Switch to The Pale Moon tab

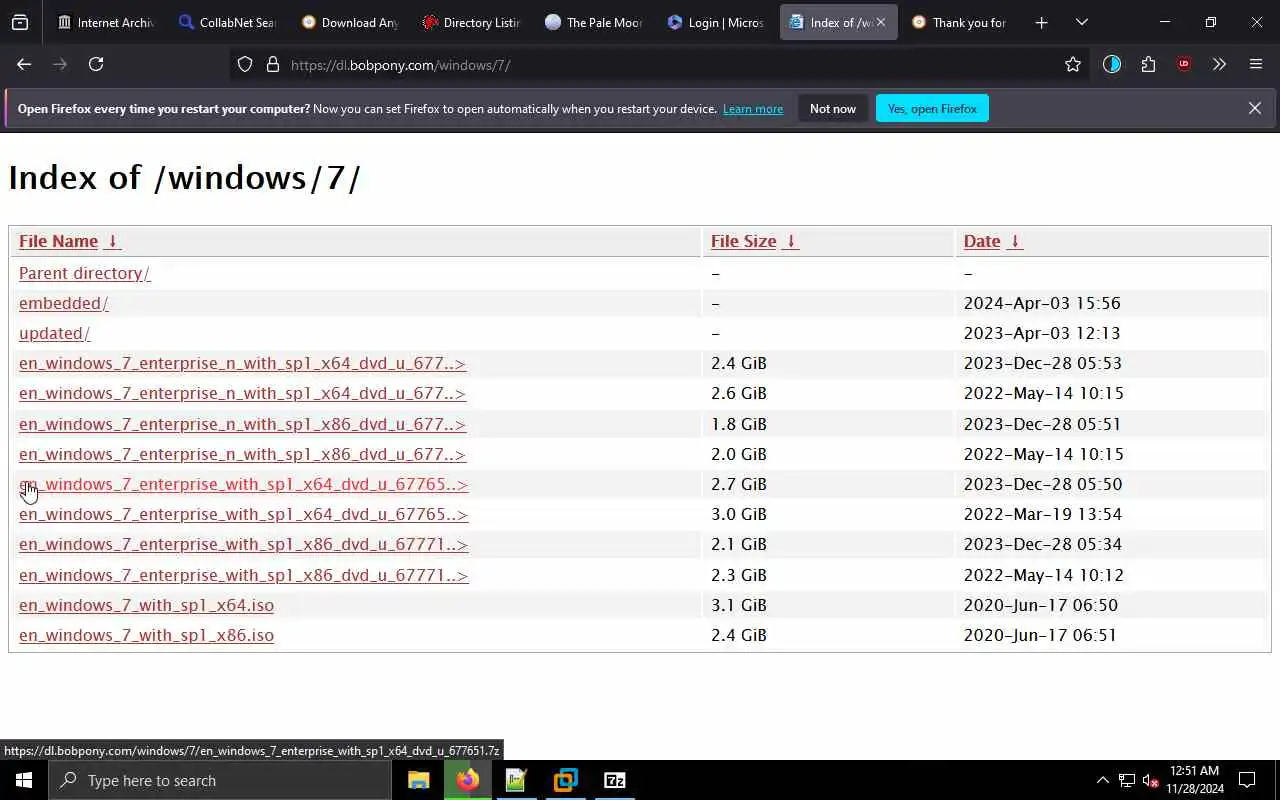pyautogui.click(x=594, y=22)
